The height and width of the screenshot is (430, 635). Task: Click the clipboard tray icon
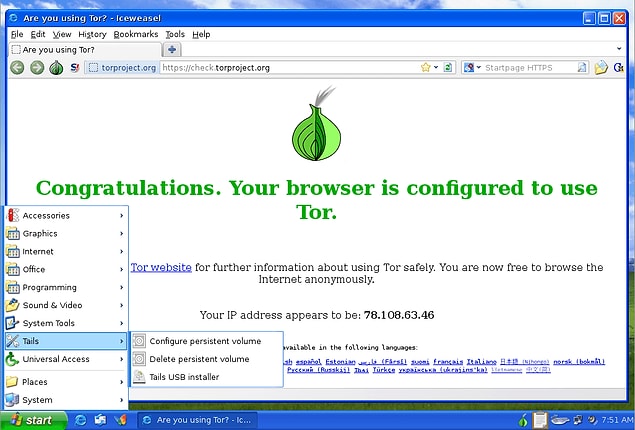(x=540, y=420)
